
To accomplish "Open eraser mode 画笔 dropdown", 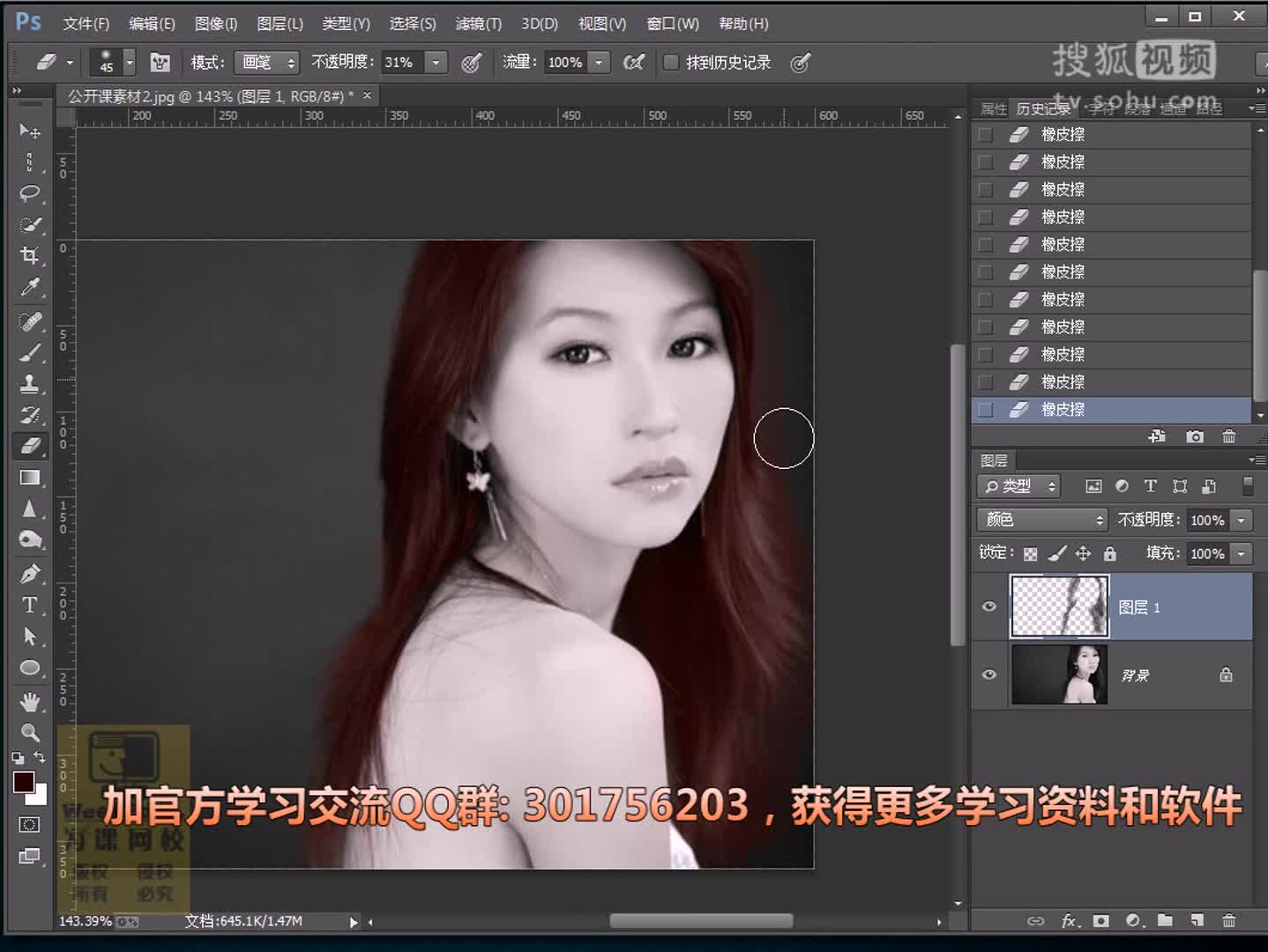I will [x=267, y=63].
